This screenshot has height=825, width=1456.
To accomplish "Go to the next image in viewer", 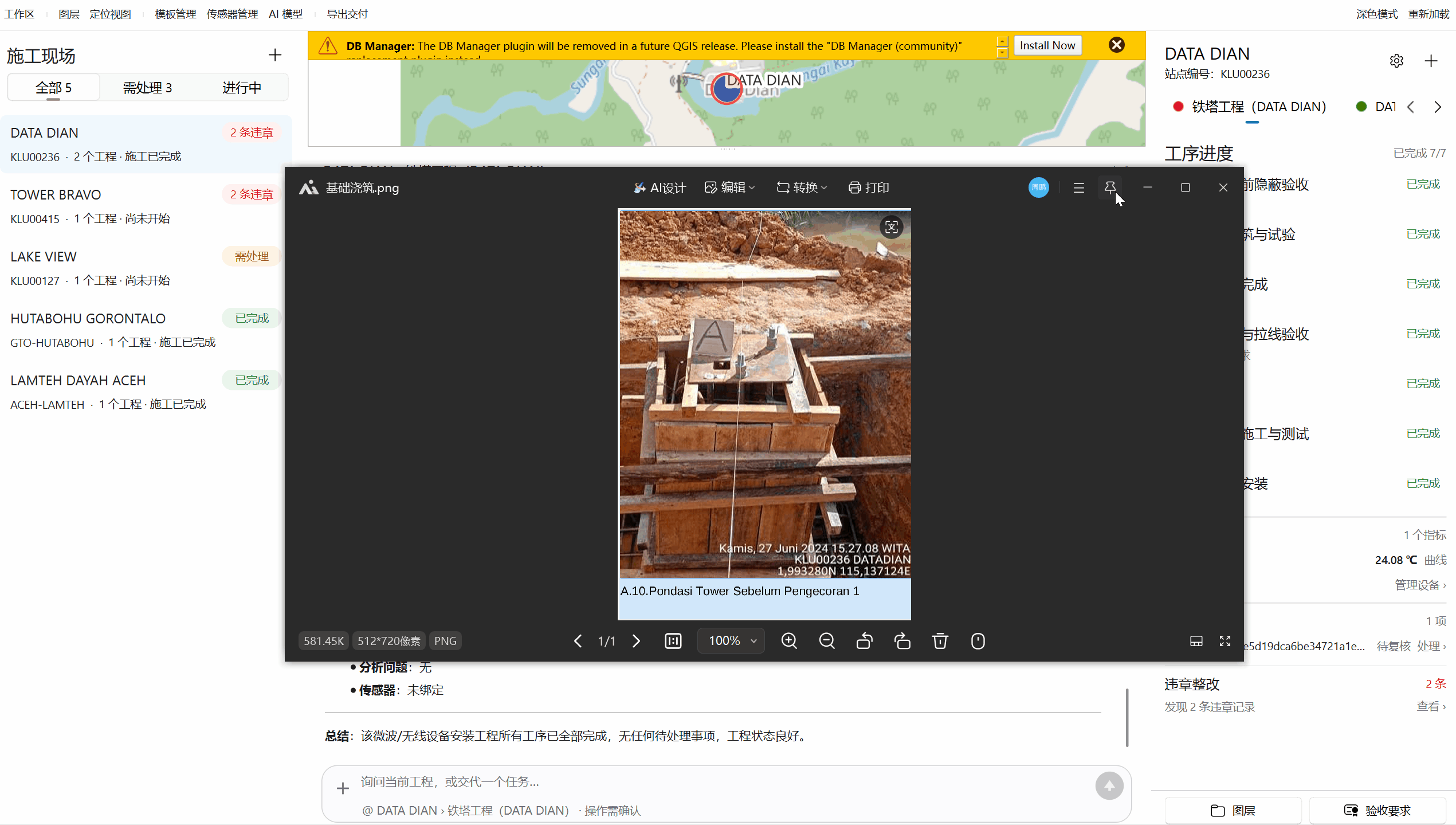I will pos(636,641).
